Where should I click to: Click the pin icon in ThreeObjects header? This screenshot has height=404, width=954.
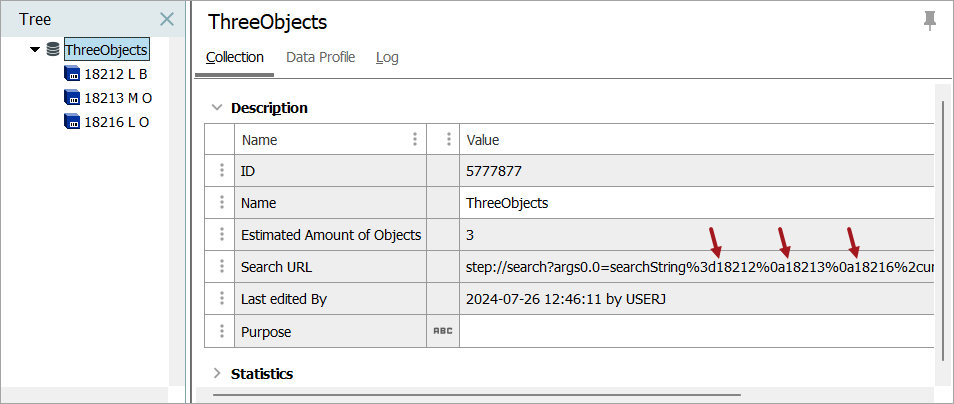pos(930,20)
